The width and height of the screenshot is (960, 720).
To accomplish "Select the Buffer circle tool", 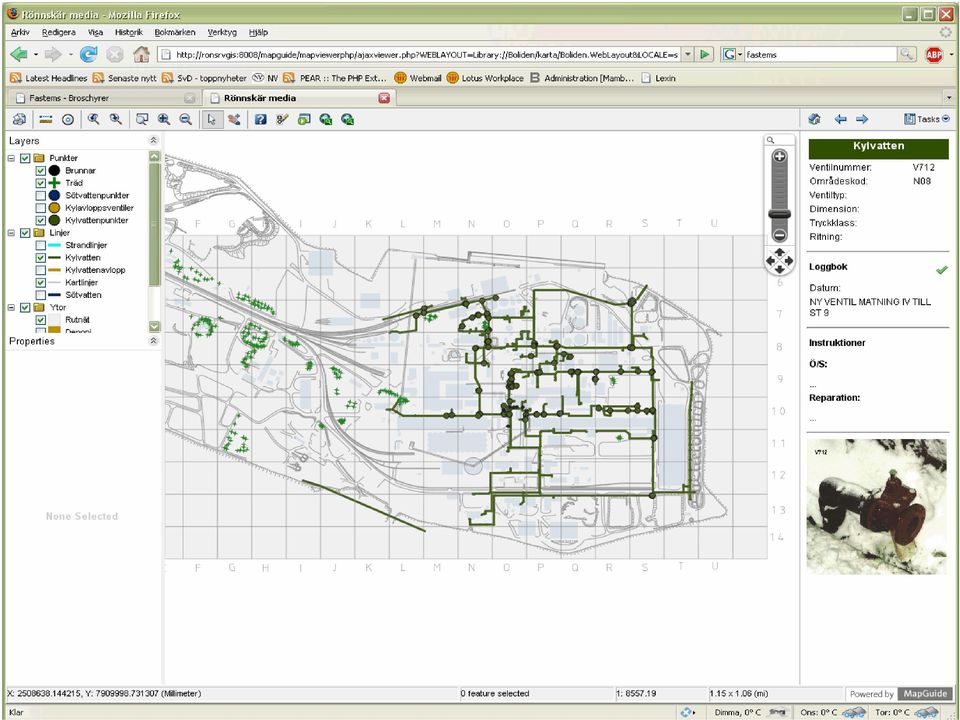I will [x=68, y=119].
